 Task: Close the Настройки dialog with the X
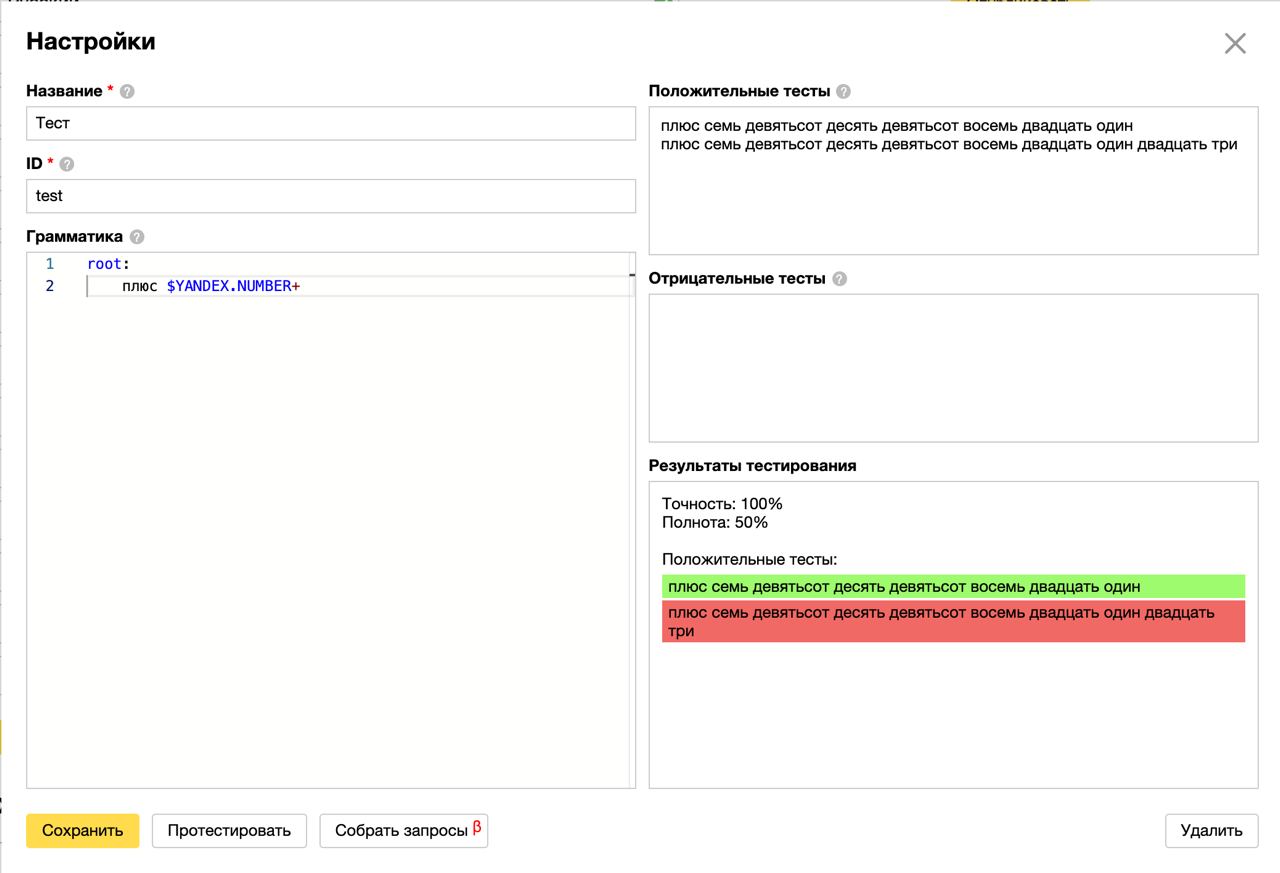(x=1235, y=43)
